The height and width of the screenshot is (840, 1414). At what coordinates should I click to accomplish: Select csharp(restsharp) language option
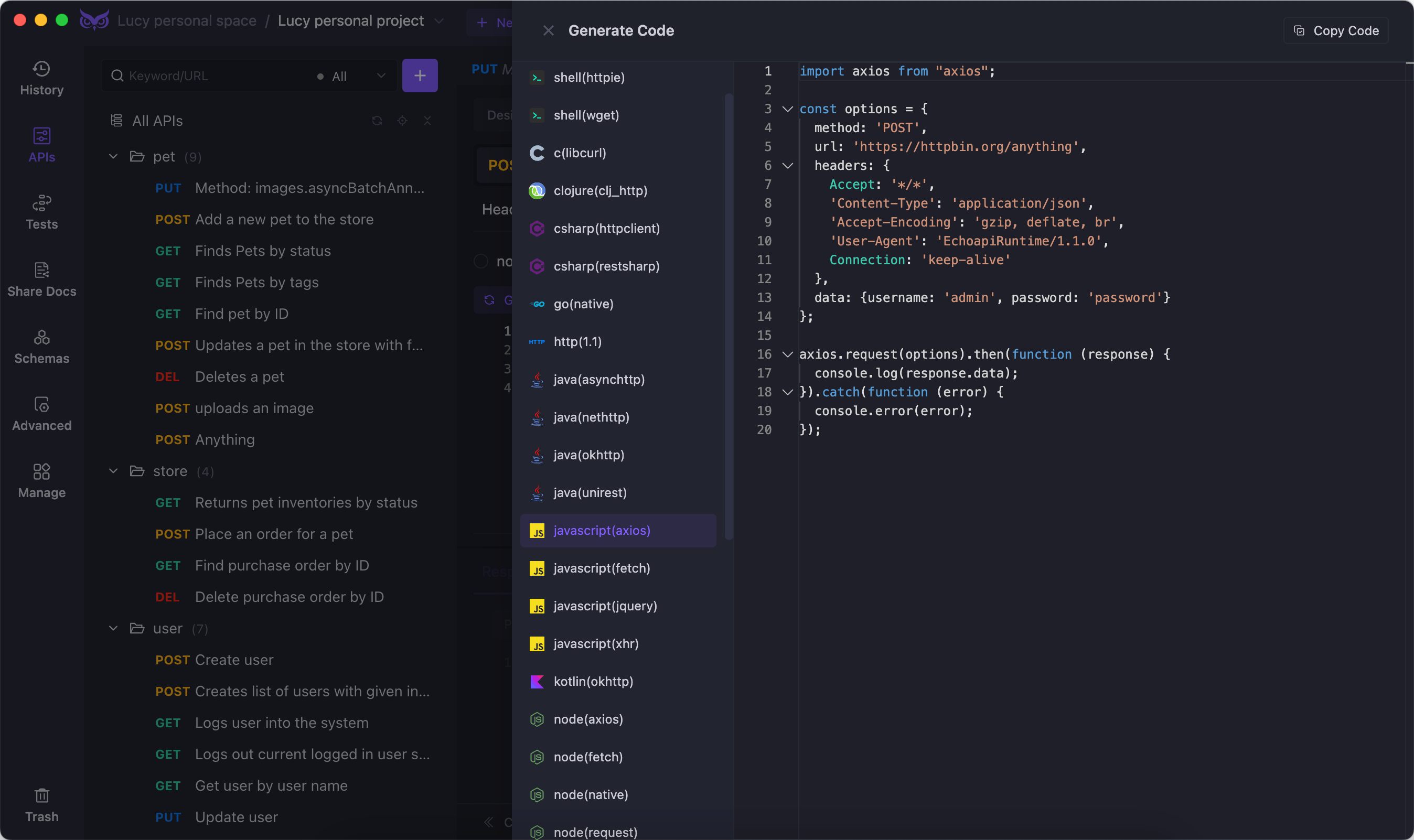(x=618, y=266)
